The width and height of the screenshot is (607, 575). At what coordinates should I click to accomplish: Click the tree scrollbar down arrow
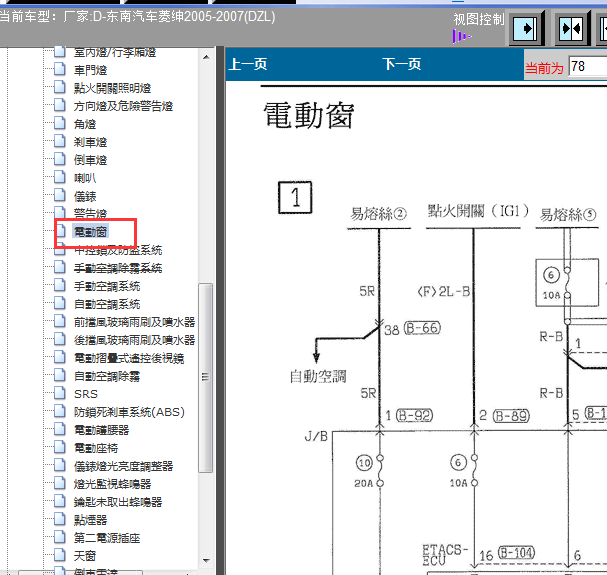click(x=206, y=561)
